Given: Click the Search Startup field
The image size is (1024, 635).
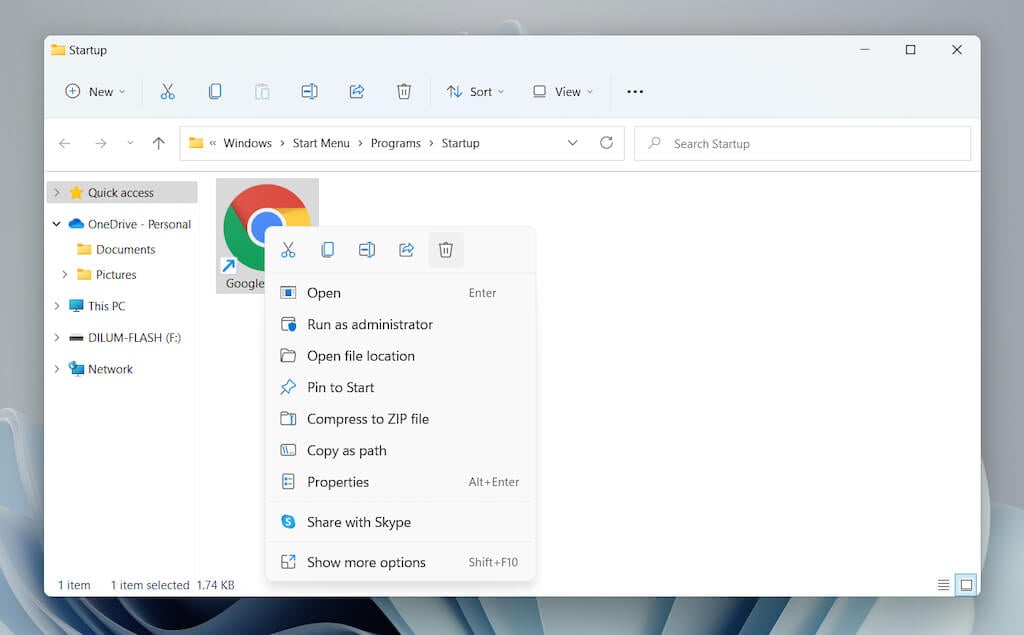Looking at the screenshot, I should tap(802, 143).
